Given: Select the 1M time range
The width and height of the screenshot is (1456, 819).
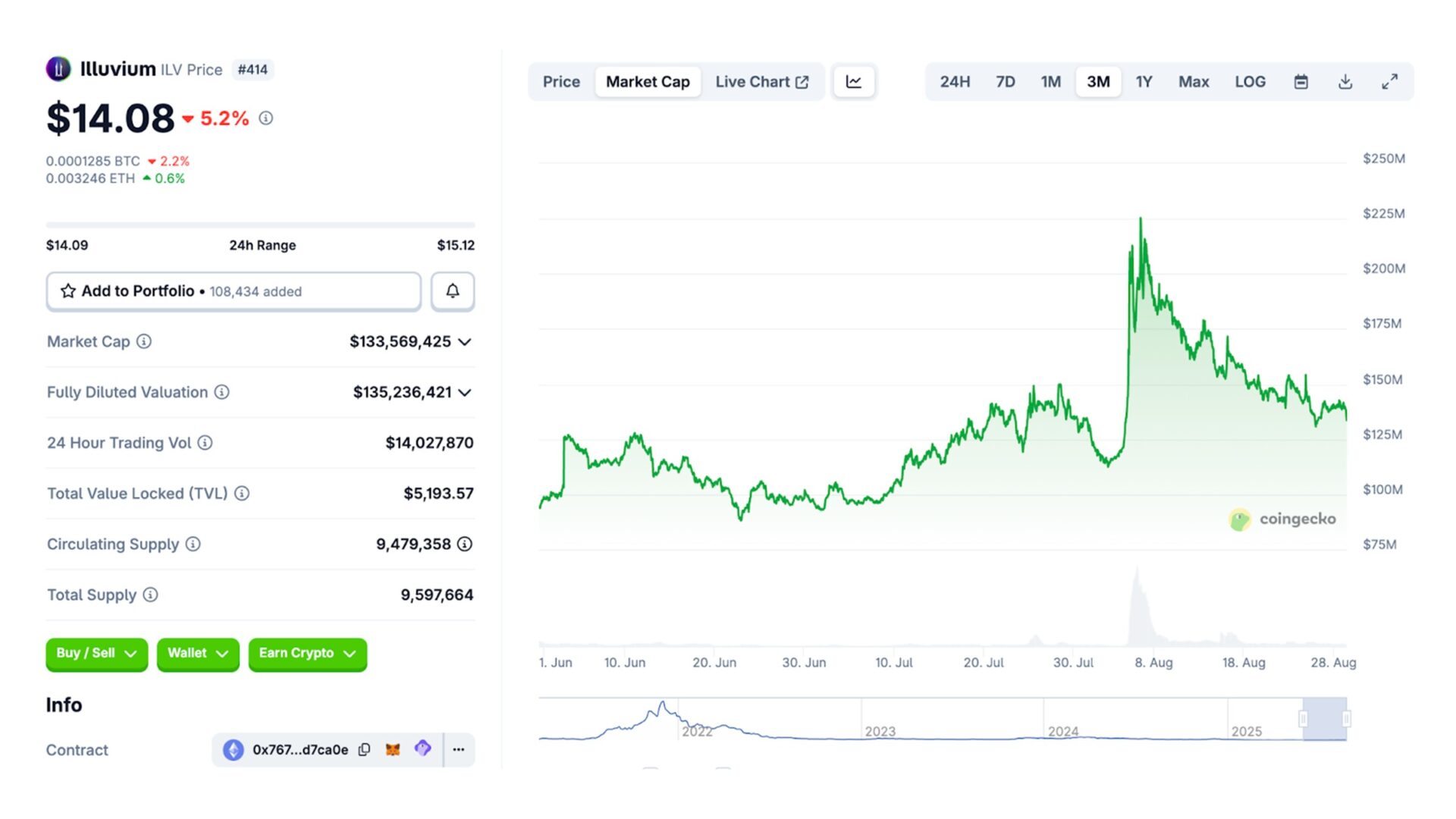Looking at the screenshot, I should (x=1050, y=82).
